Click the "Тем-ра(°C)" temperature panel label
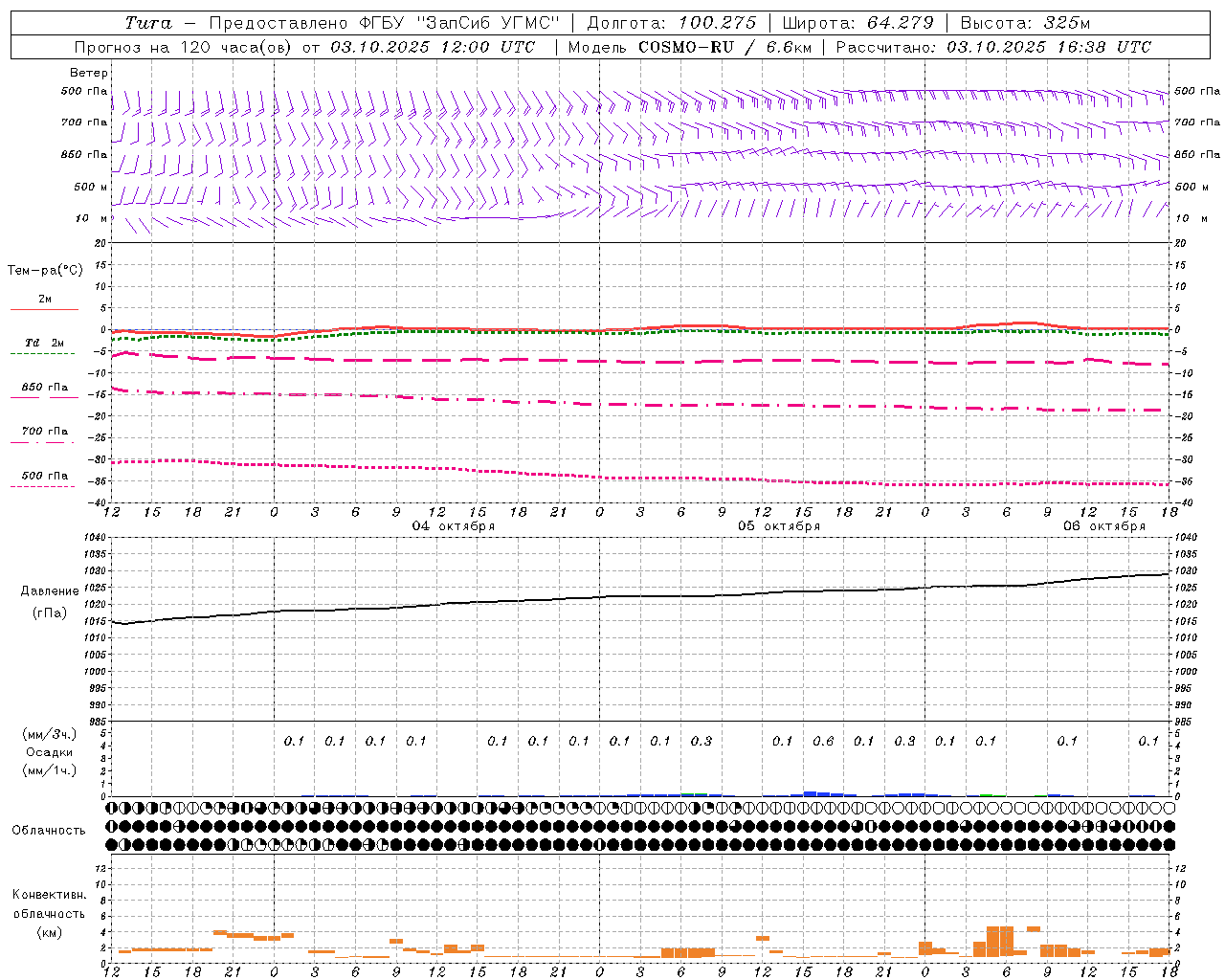 [x=45, y=271]
